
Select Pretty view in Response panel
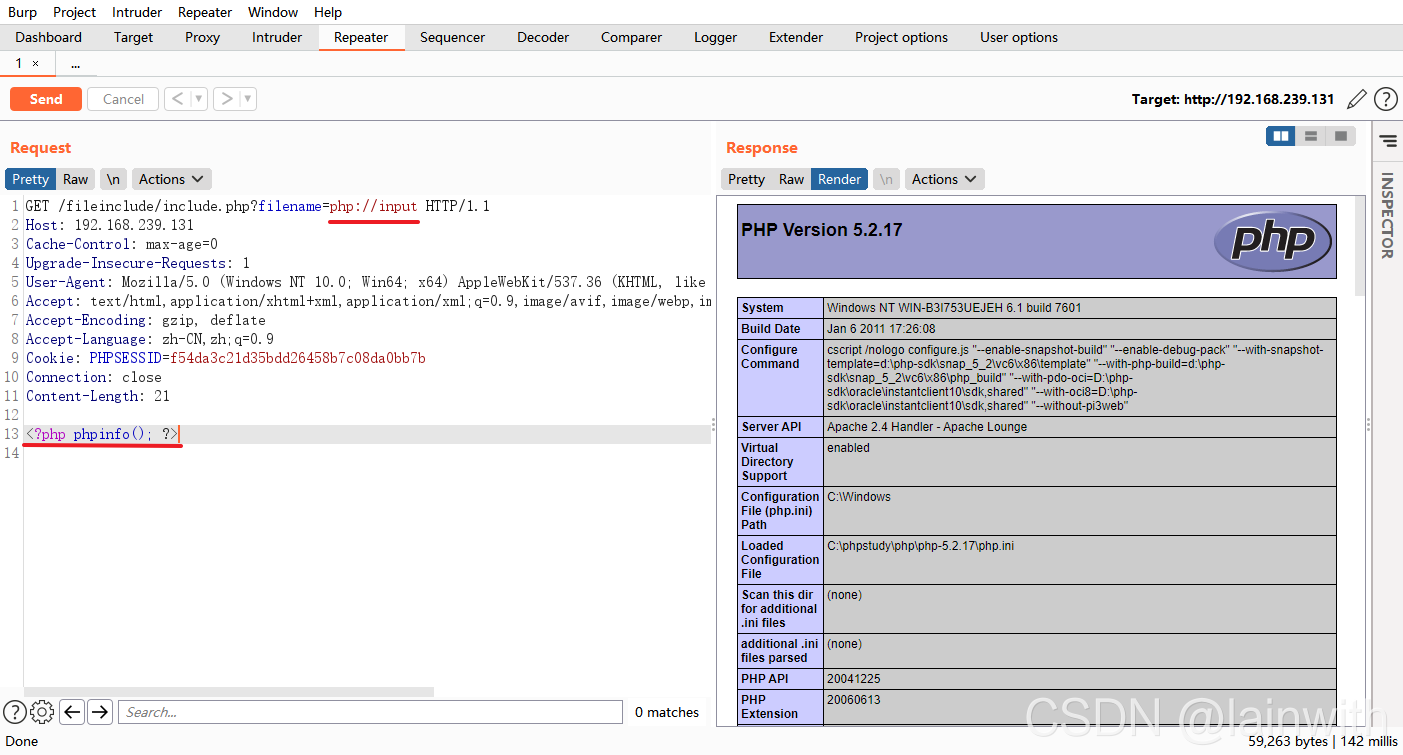coord(746,179)
